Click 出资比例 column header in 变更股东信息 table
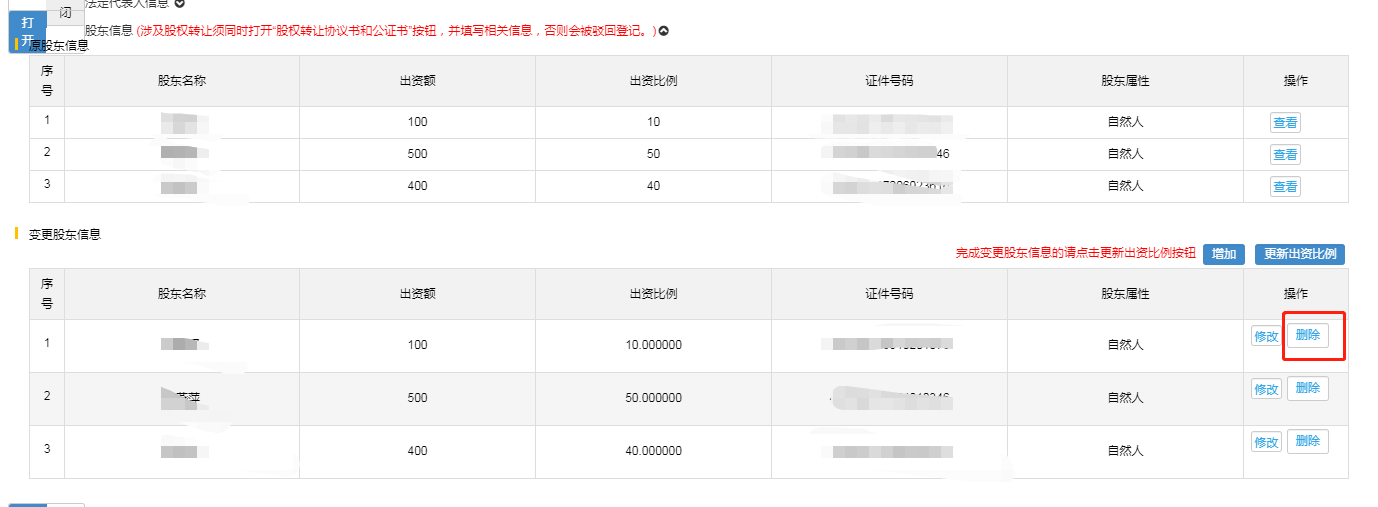 coord(653,294)
